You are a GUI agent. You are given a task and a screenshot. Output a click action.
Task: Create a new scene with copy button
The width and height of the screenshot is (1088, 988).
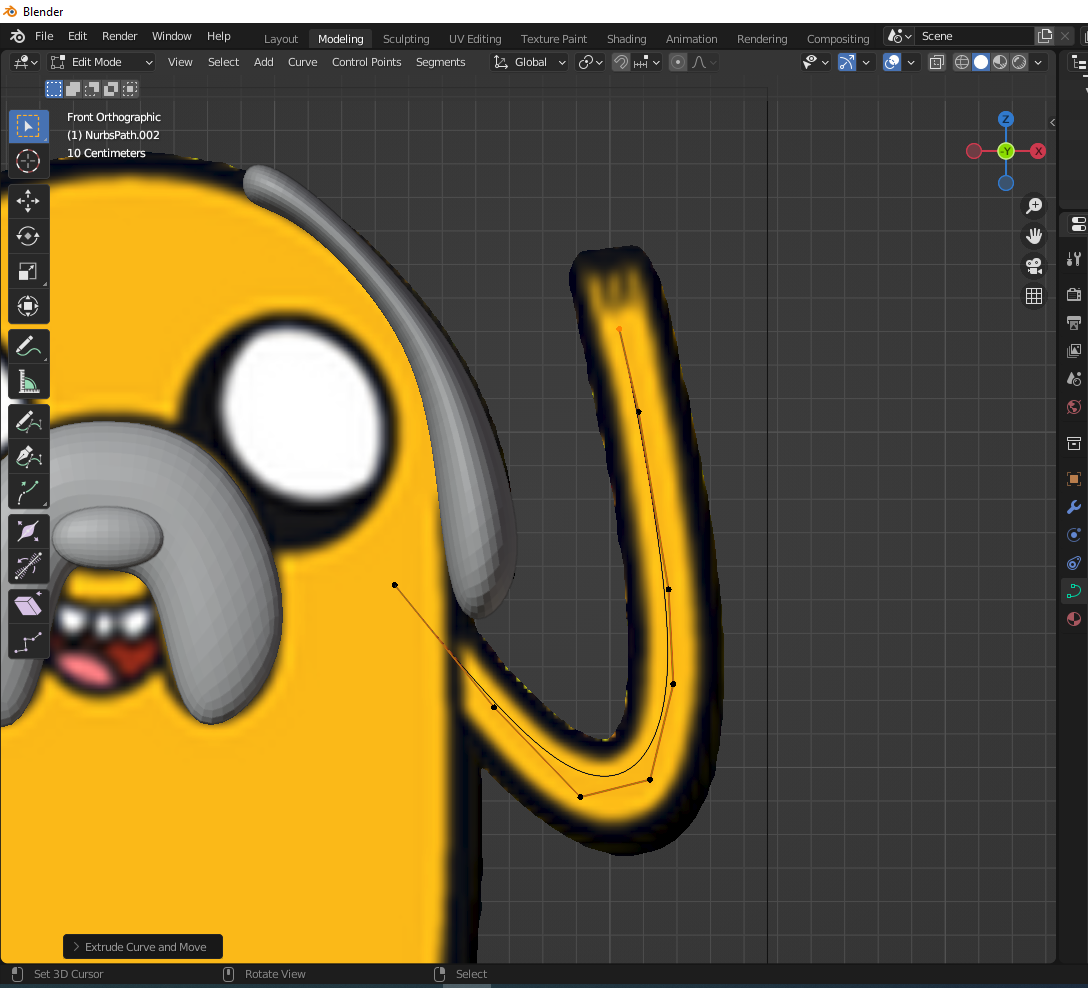coord(1045,36)
